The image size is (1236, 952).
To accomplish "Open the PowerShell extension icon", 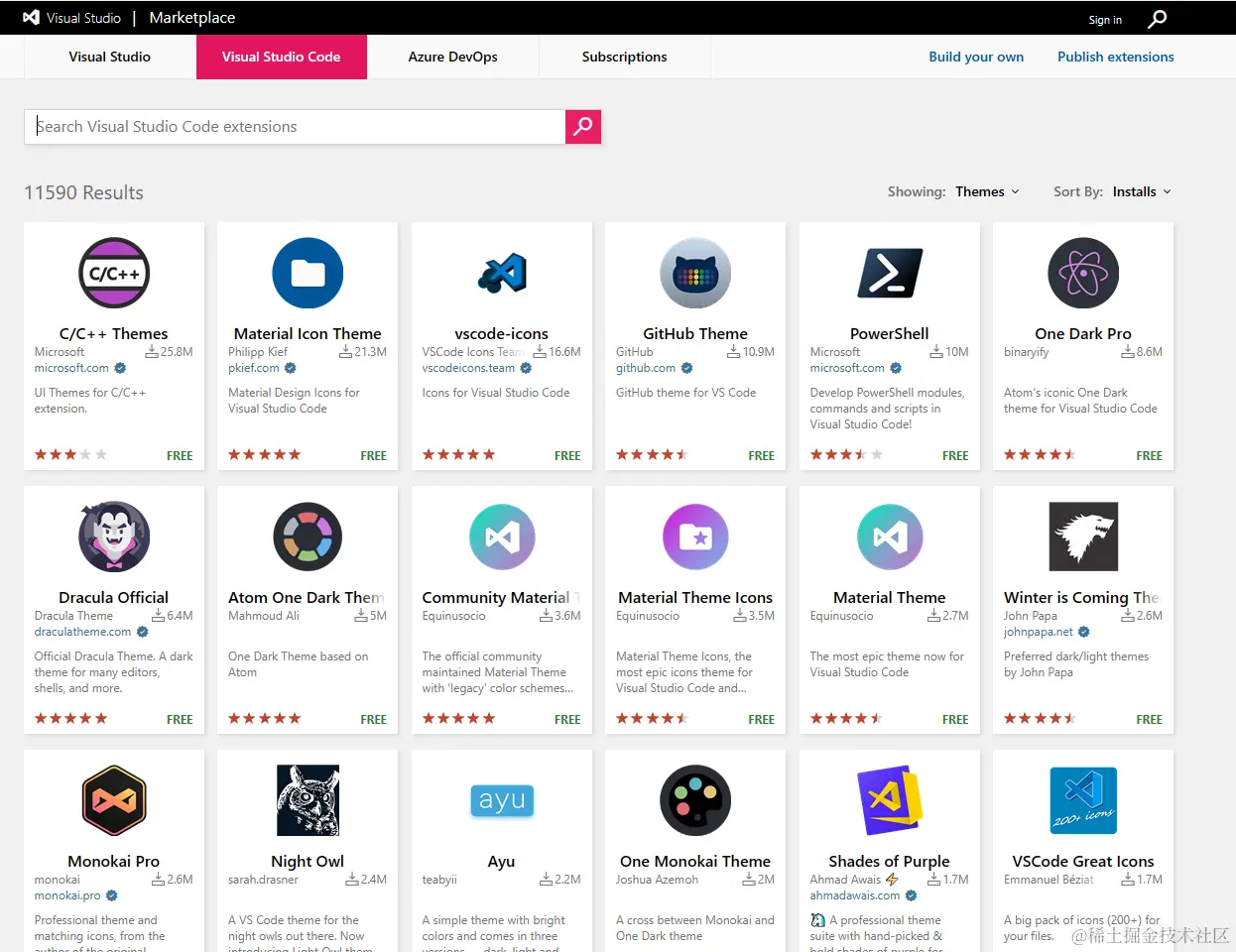I will pyautogui.click(x=890, y=273).
